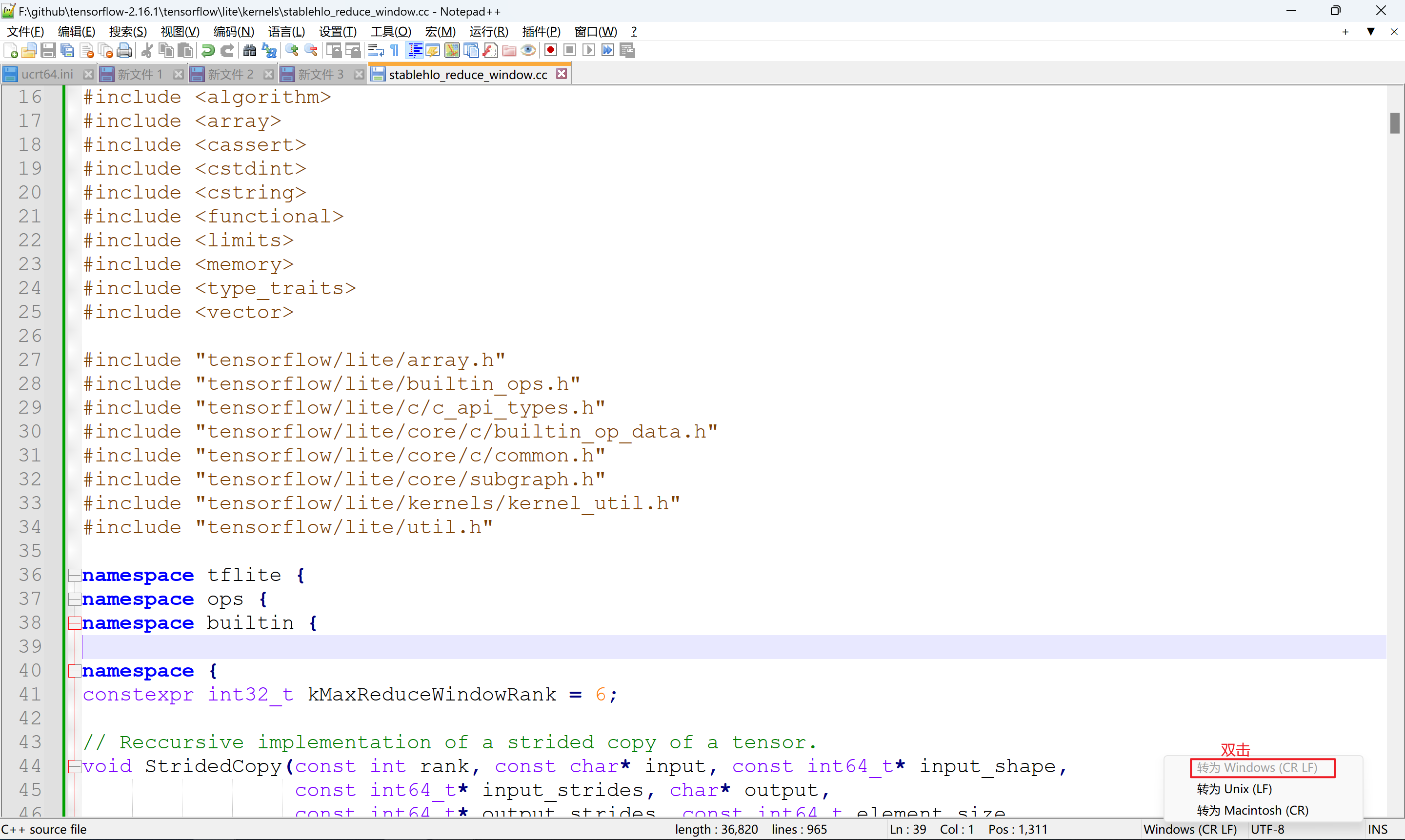Click the Stop recording macro icon
The height and width of the screenshot is (840, 1405).
570,51
